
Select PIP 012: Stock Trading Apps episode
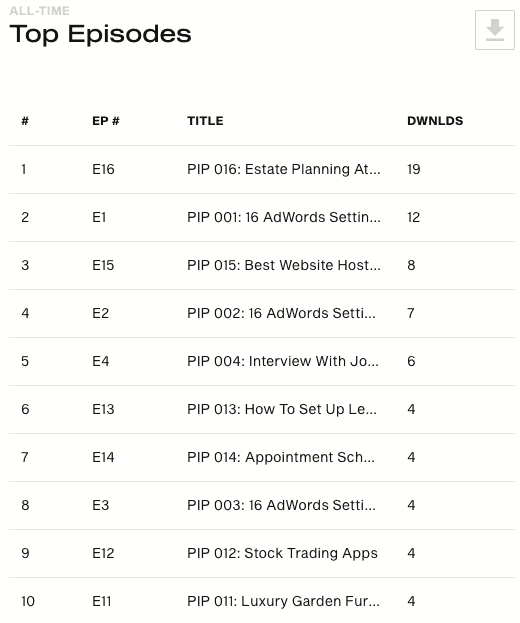pos(282,553)
